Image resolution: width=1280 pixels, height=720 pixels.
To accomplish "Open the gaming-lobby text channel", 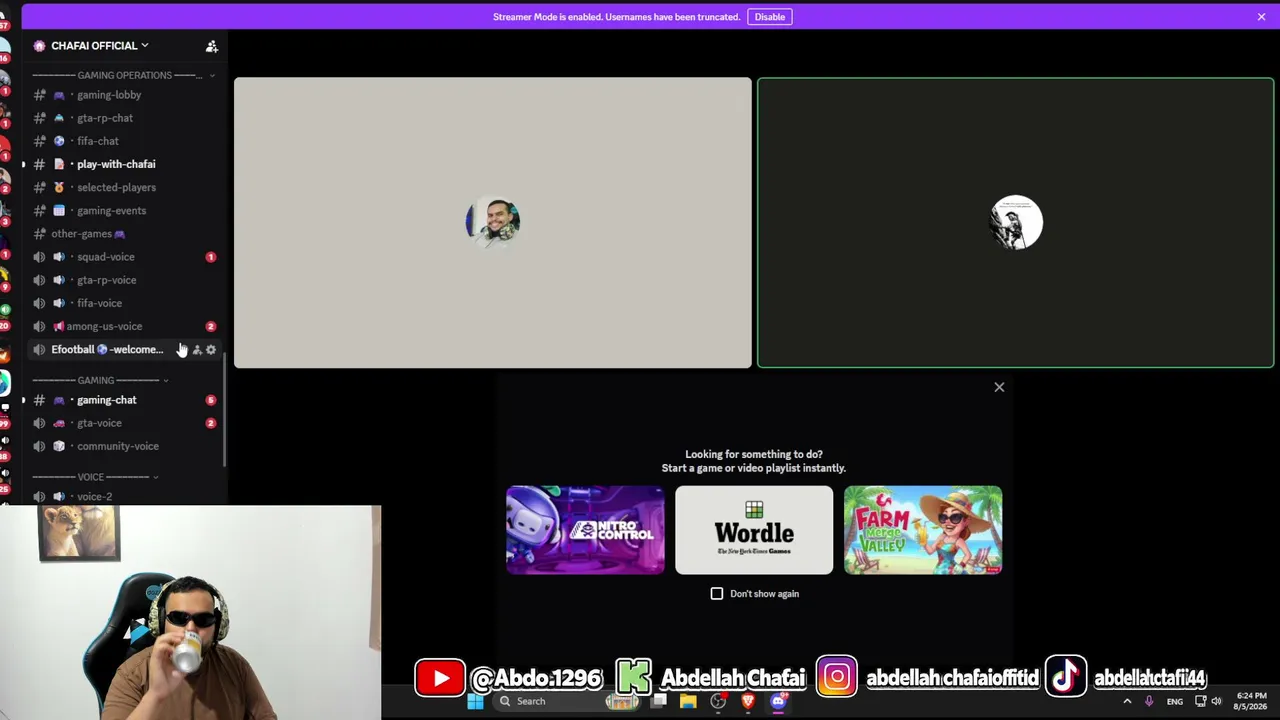I will point(125,95).
